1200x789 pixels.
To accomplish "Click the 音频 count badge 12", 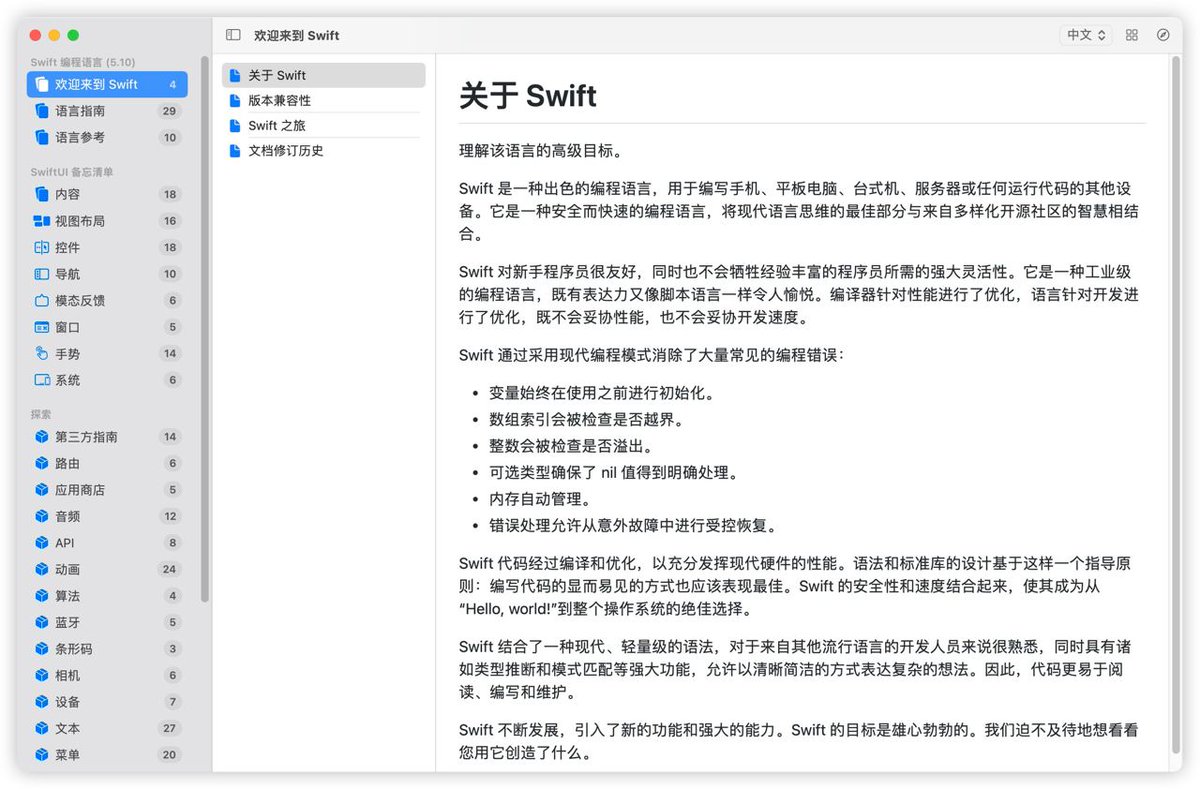I will (169, 517).
